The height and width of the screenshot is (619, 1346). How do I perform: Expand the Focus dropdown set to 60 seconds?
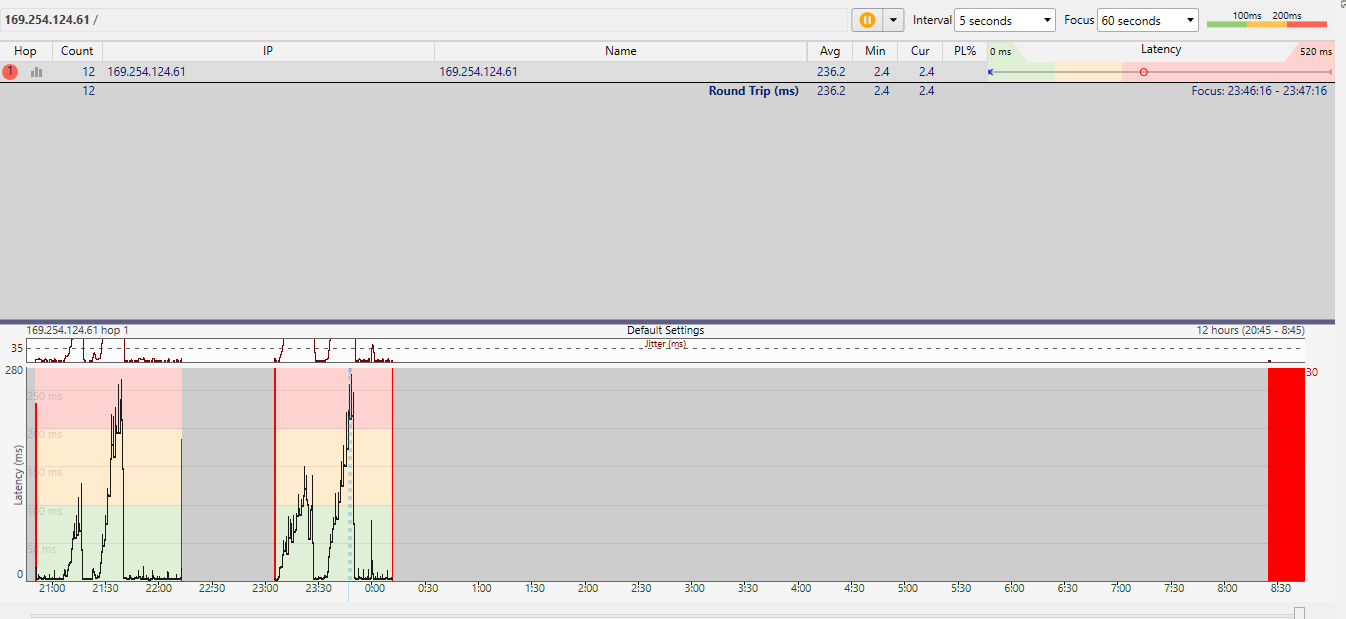[1148, 20]
